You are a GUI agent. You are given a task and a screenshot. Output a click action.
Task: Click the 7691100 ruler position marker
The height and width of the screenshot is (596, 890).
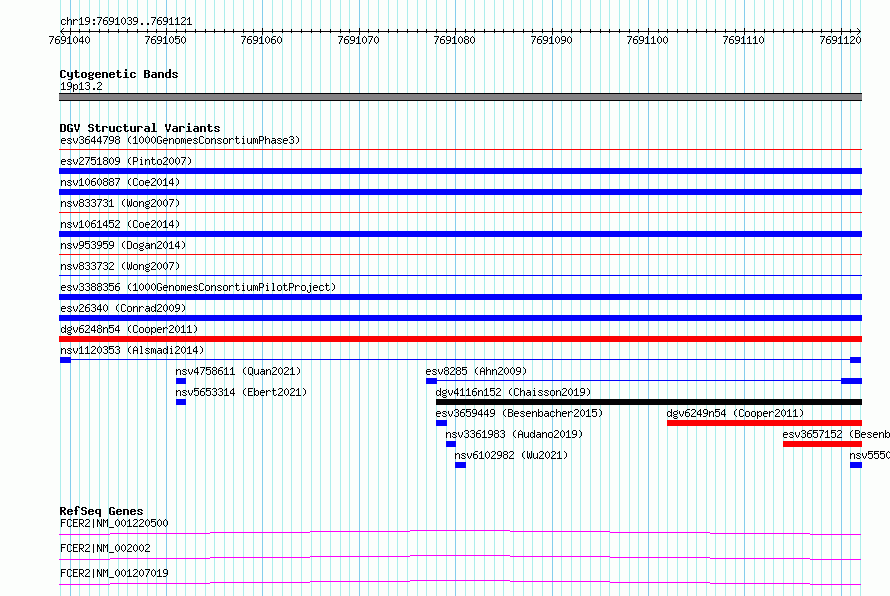[647, 41]
